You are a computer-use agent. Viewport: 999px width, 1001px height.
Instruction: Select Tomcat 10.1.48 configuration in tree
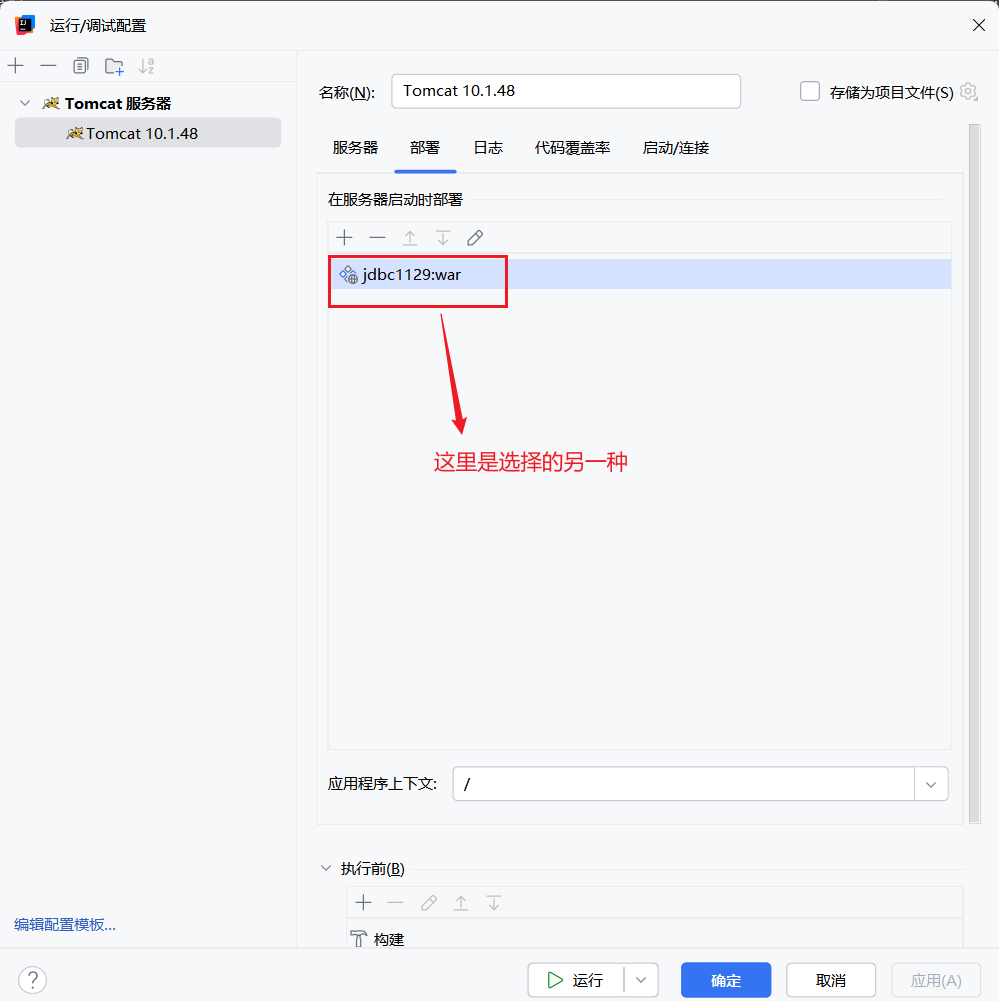148,133
